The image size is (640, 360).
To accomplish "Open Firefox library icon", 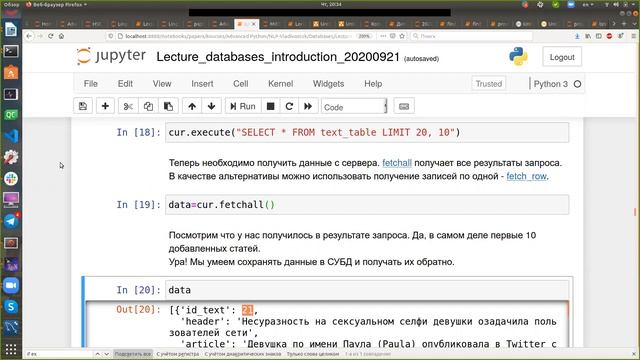I will 588,36.
